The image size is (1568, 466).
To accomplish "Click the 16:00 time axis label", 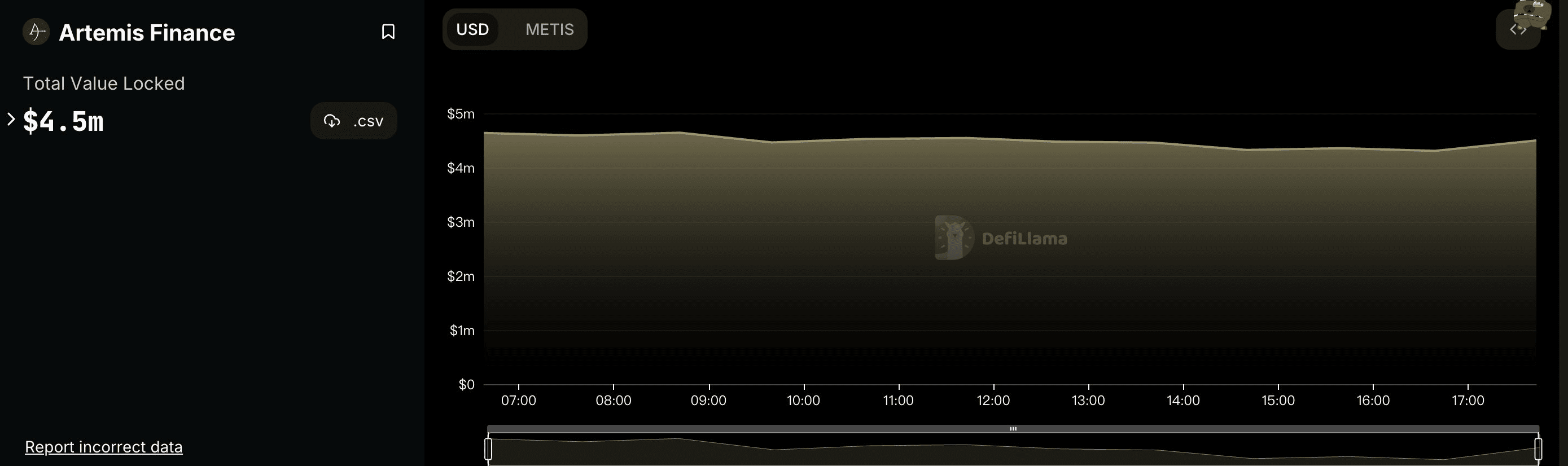I will (x=1373, y=401).
